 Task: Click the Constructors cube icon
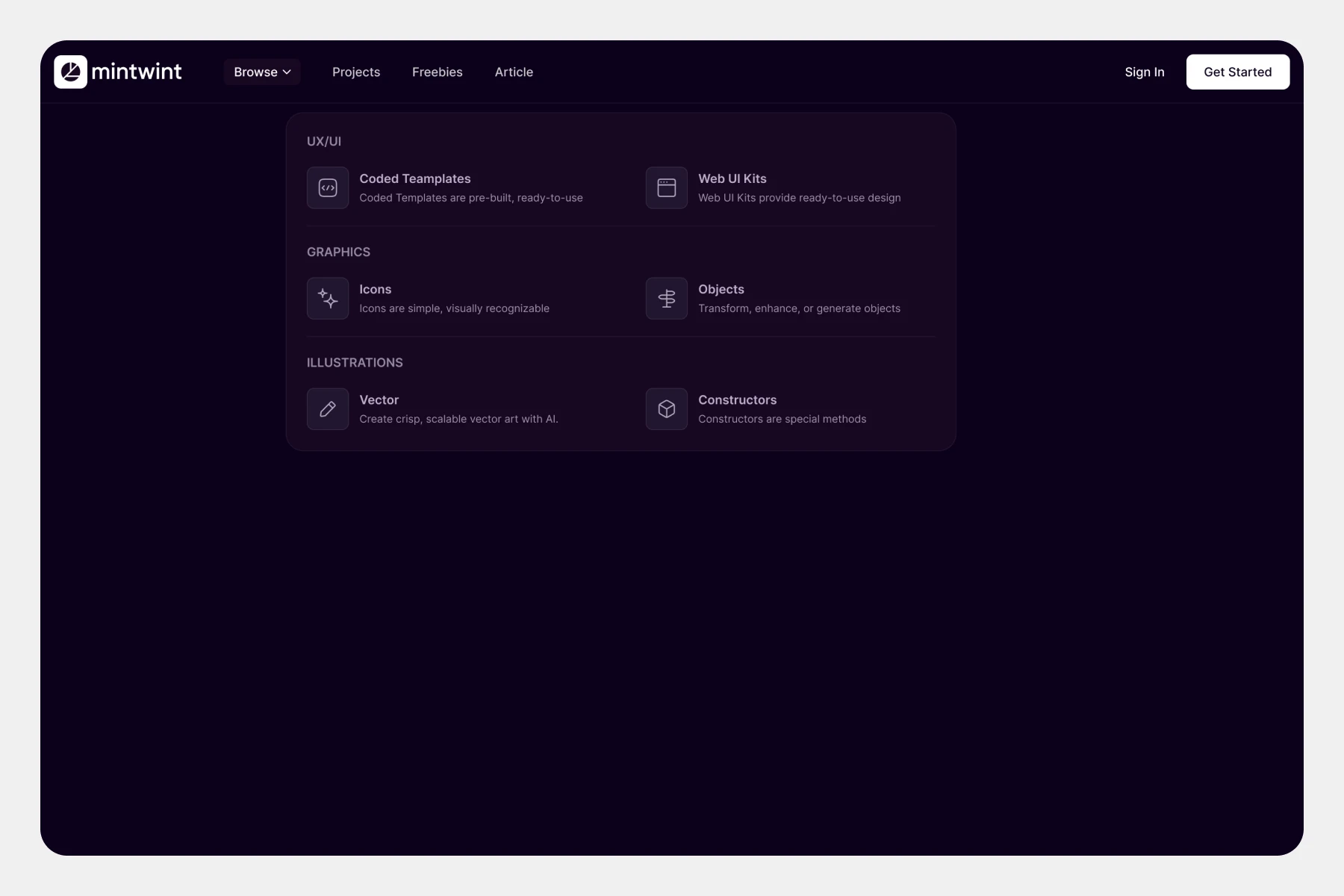coord(666,409)
